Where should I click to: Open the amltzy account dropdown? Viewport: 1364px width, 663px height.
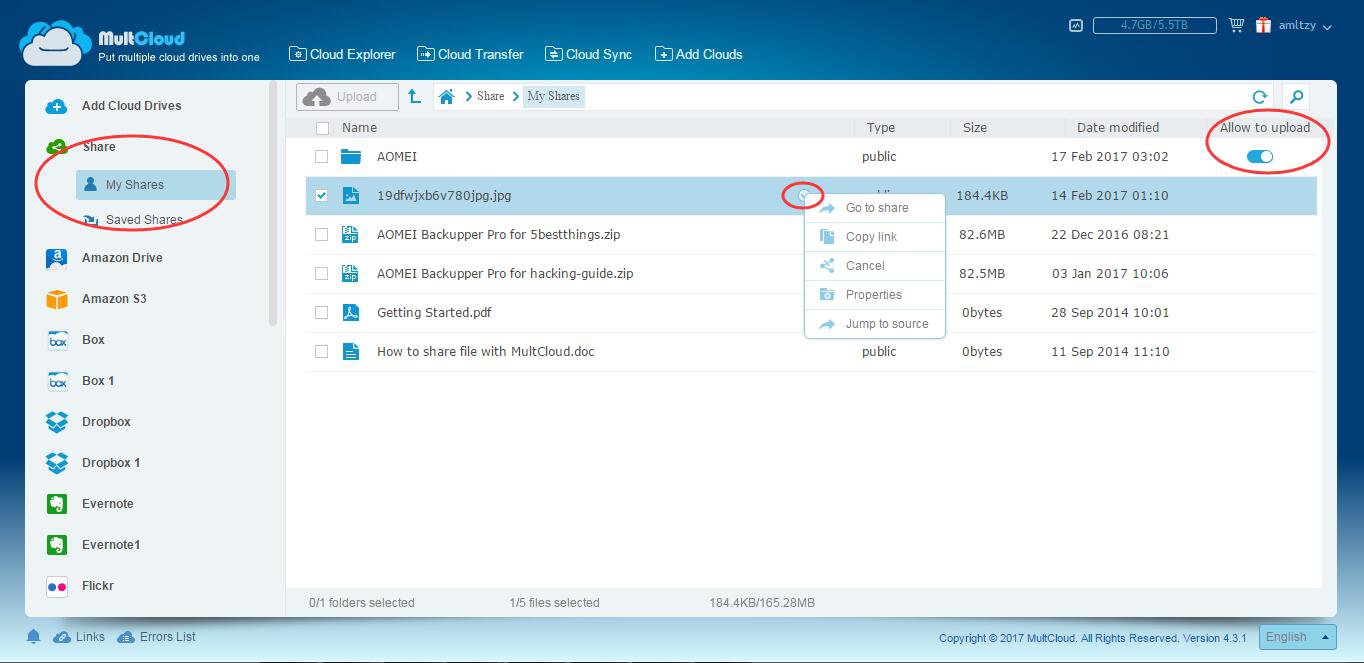(x=1305, y=26)
